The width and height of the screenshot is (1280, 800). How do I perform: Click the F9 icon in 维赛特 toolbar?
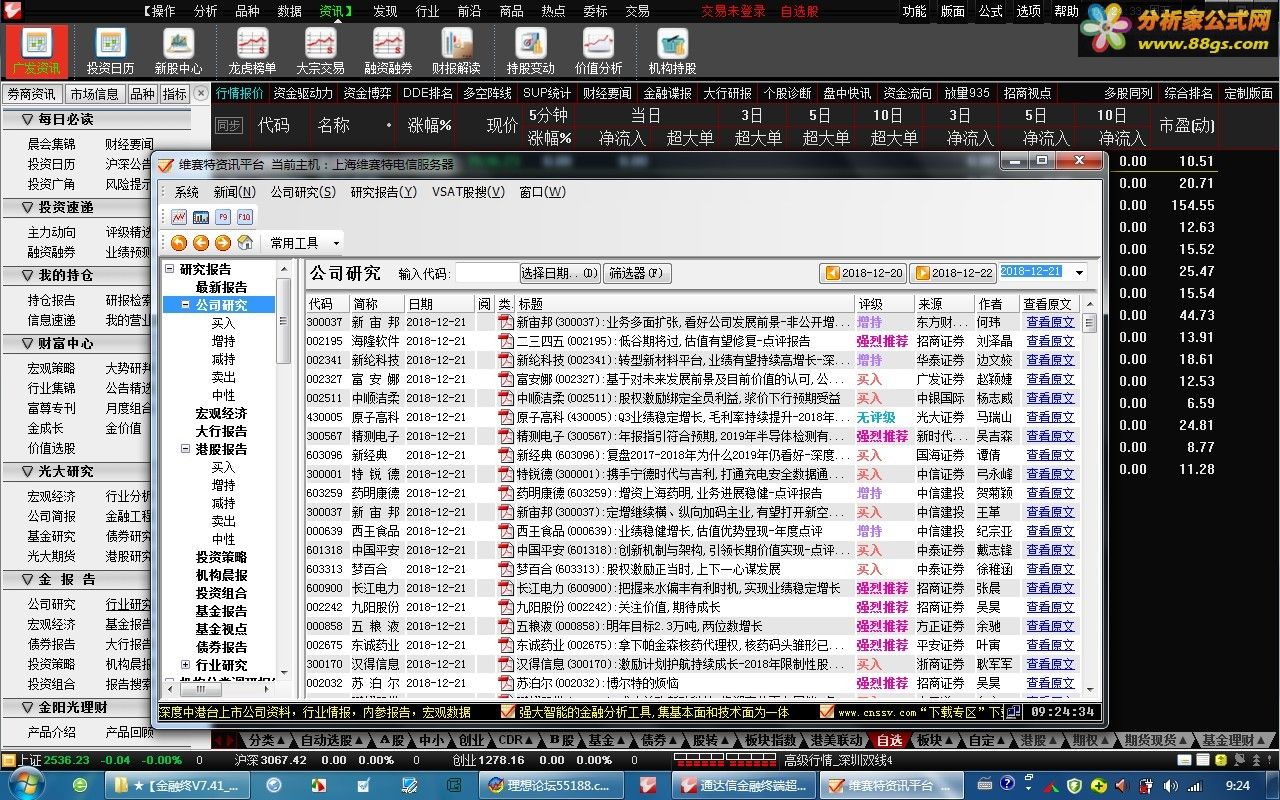click(223, 216)
